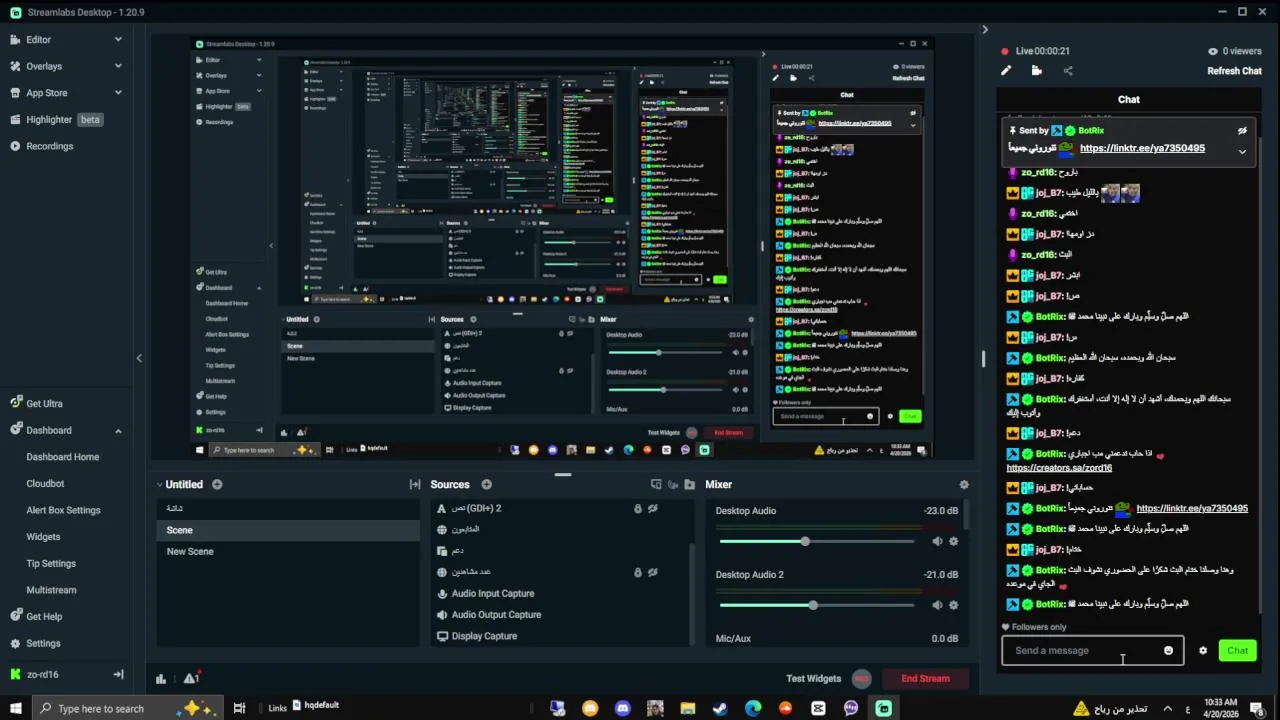This screenshot has height=720, width=1280.
Task: Edit stream info with the pencil icon
Action: (1006, 71)
